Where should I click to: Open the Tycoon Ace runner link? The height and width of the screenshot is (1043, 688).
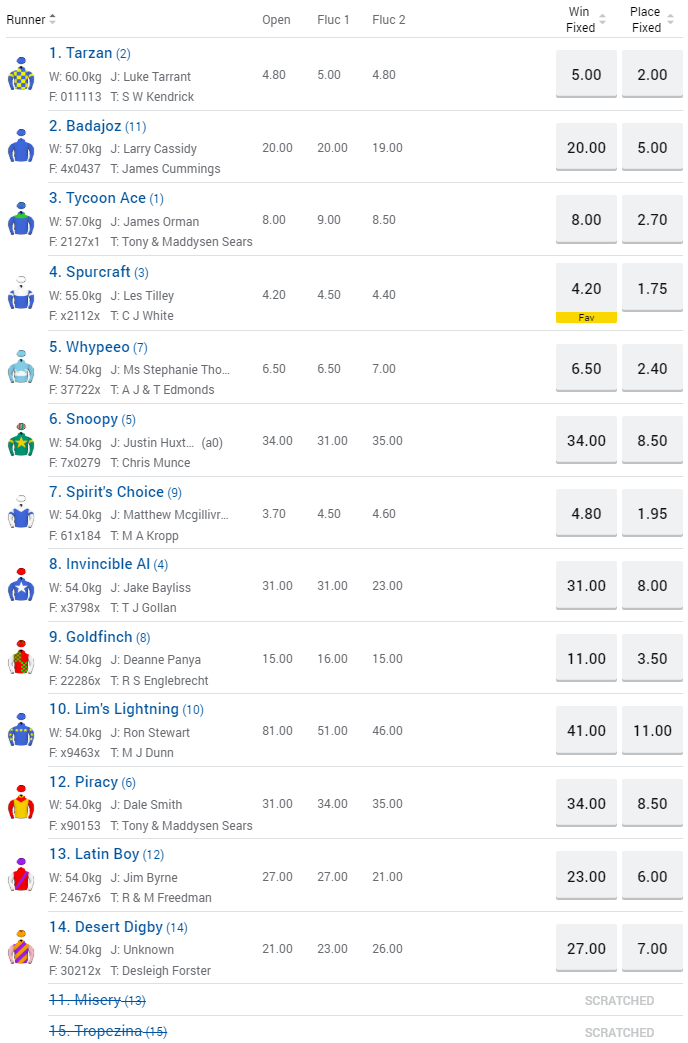click(x=106, y=198)
